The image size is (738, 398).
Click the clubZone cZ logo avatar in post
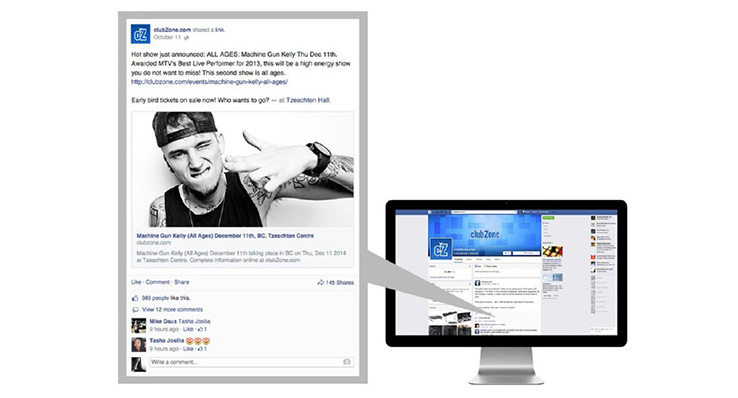(x=140, y=34)
